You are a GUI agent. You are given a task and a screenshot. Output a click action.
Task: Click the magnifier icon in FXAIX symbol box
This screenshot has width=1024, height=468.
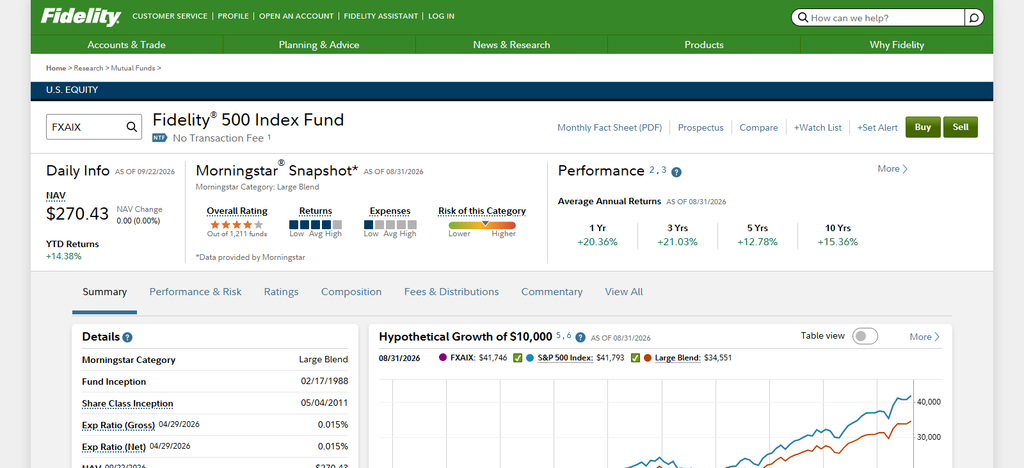click(x=131, y=127)
